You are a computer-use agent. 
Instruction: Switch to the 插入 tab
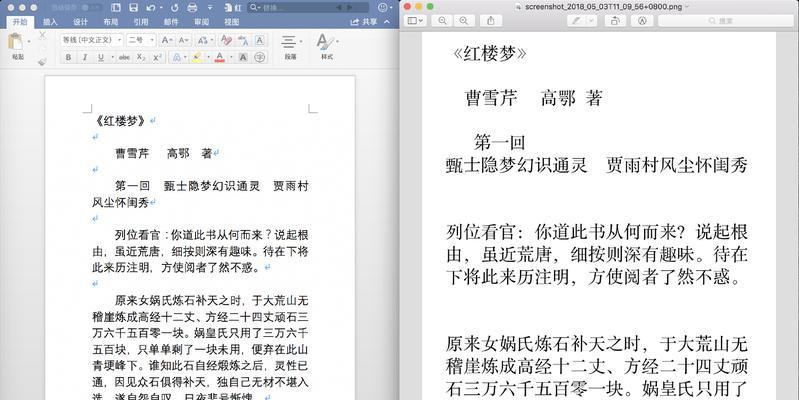click(x=50, y=22)
